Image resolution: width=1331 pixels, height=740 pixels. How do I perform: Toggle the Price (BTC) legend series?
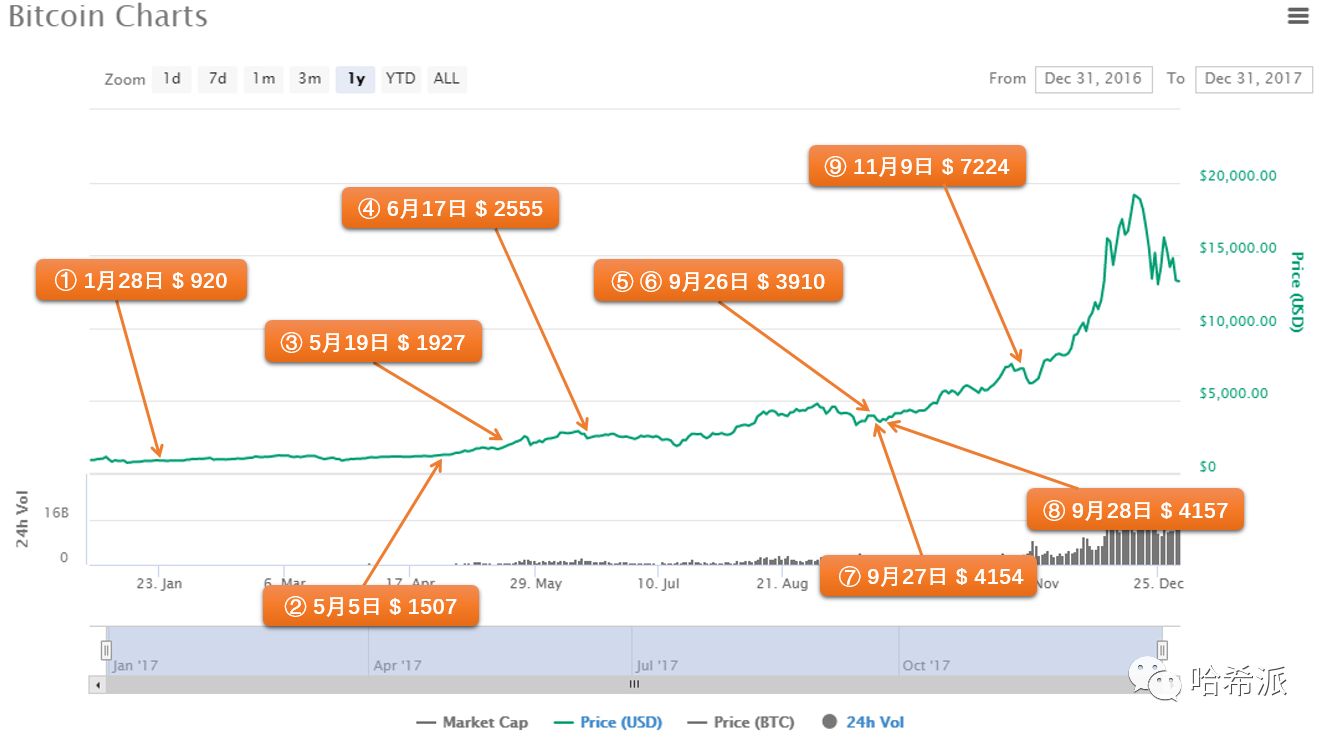click(741, 722)
